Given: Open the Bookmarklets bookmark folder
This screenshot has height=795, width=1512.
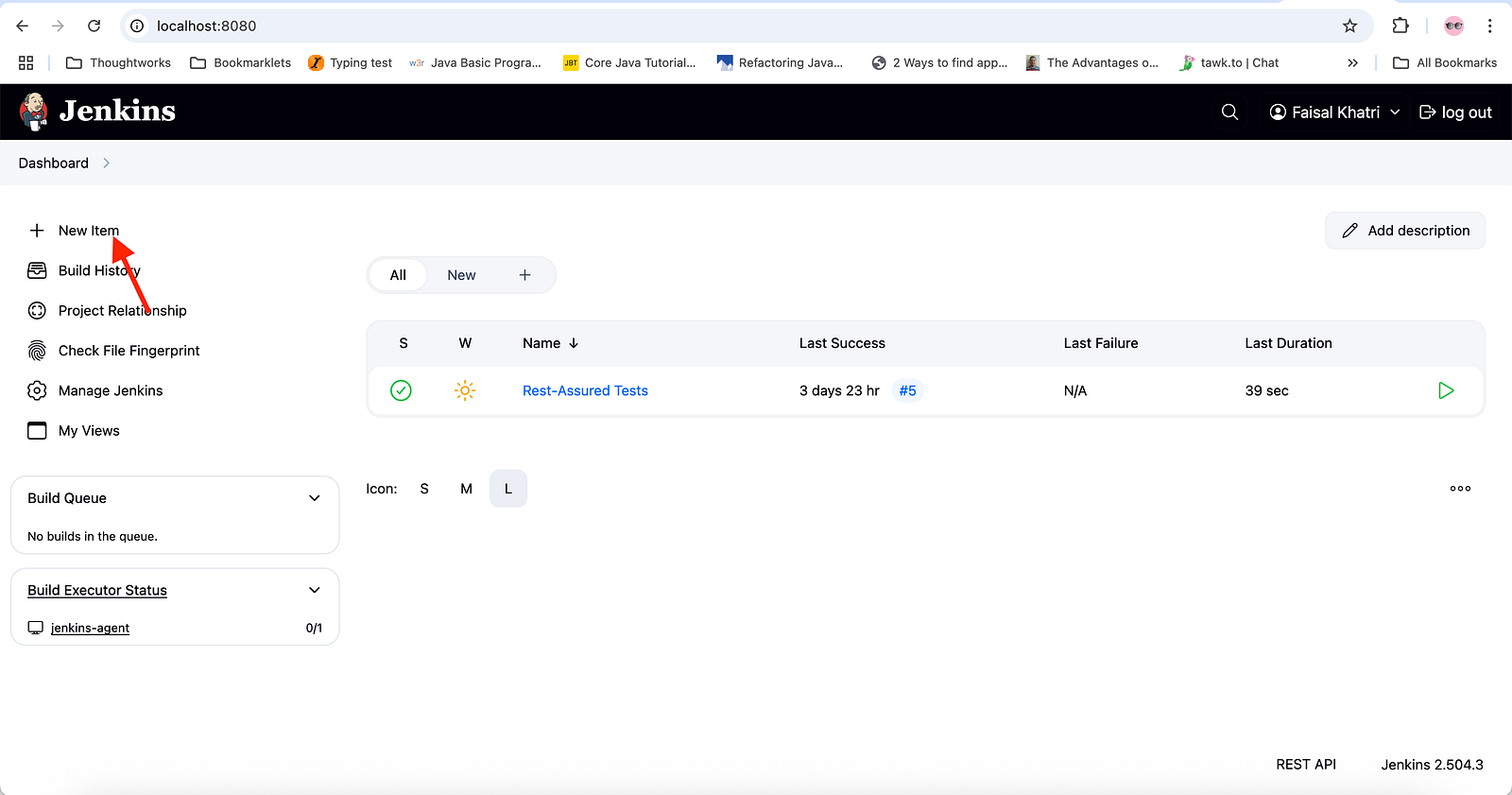Looking at the screenshot, I should 241,62.
